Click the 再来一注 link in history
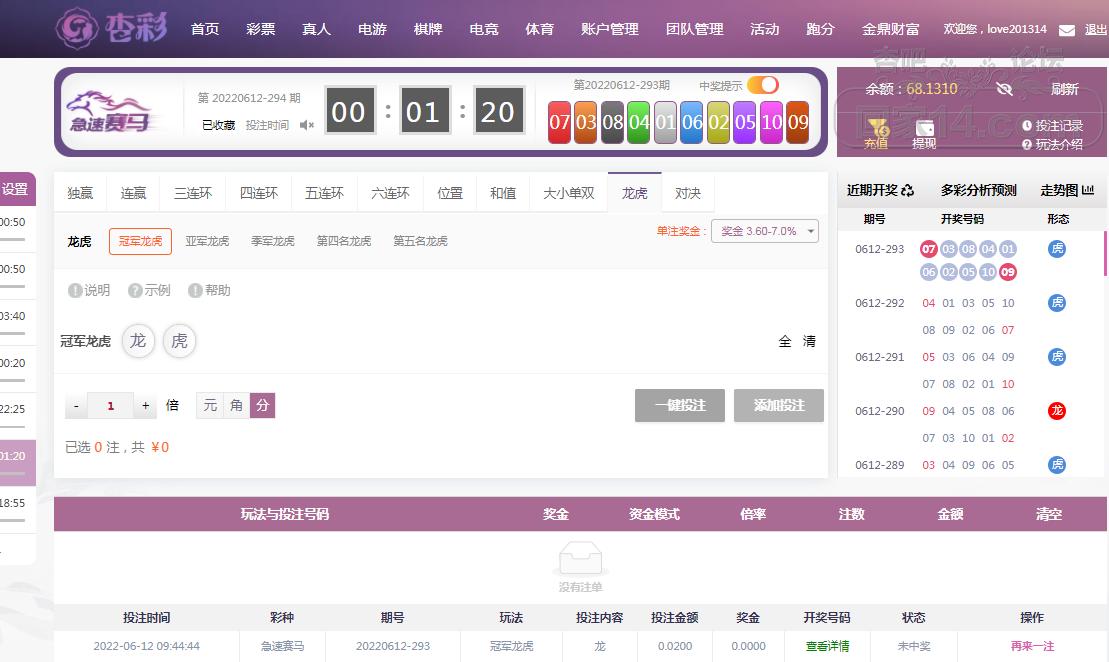This screenshot has height=662, width=1109. (1032, 646)
